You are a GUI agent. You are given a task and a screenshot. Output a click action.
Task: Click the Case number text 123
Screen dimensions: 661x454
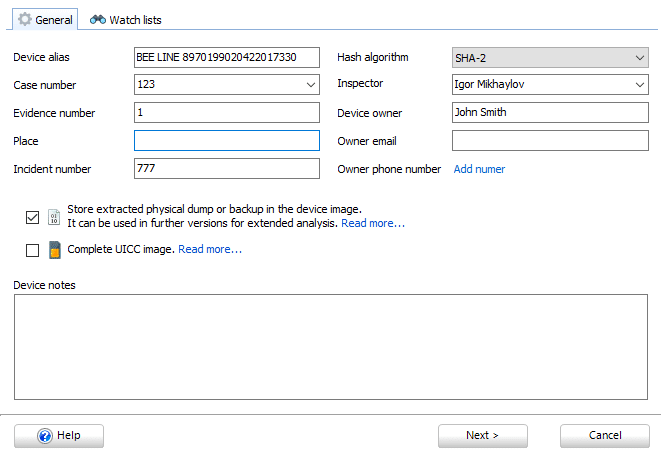(x=146, y=84)
